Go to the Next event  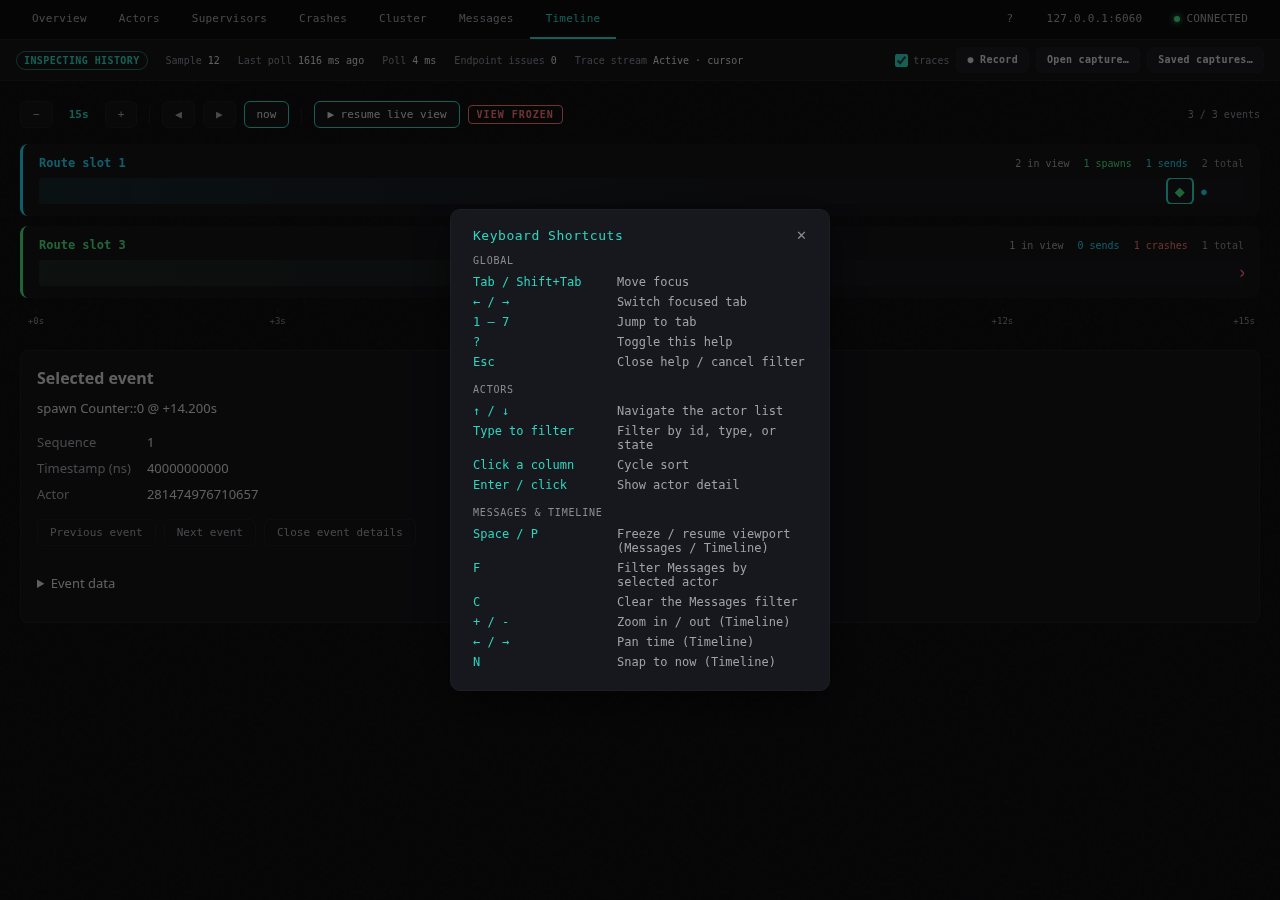pyautogui.click(x=210, y=532)
